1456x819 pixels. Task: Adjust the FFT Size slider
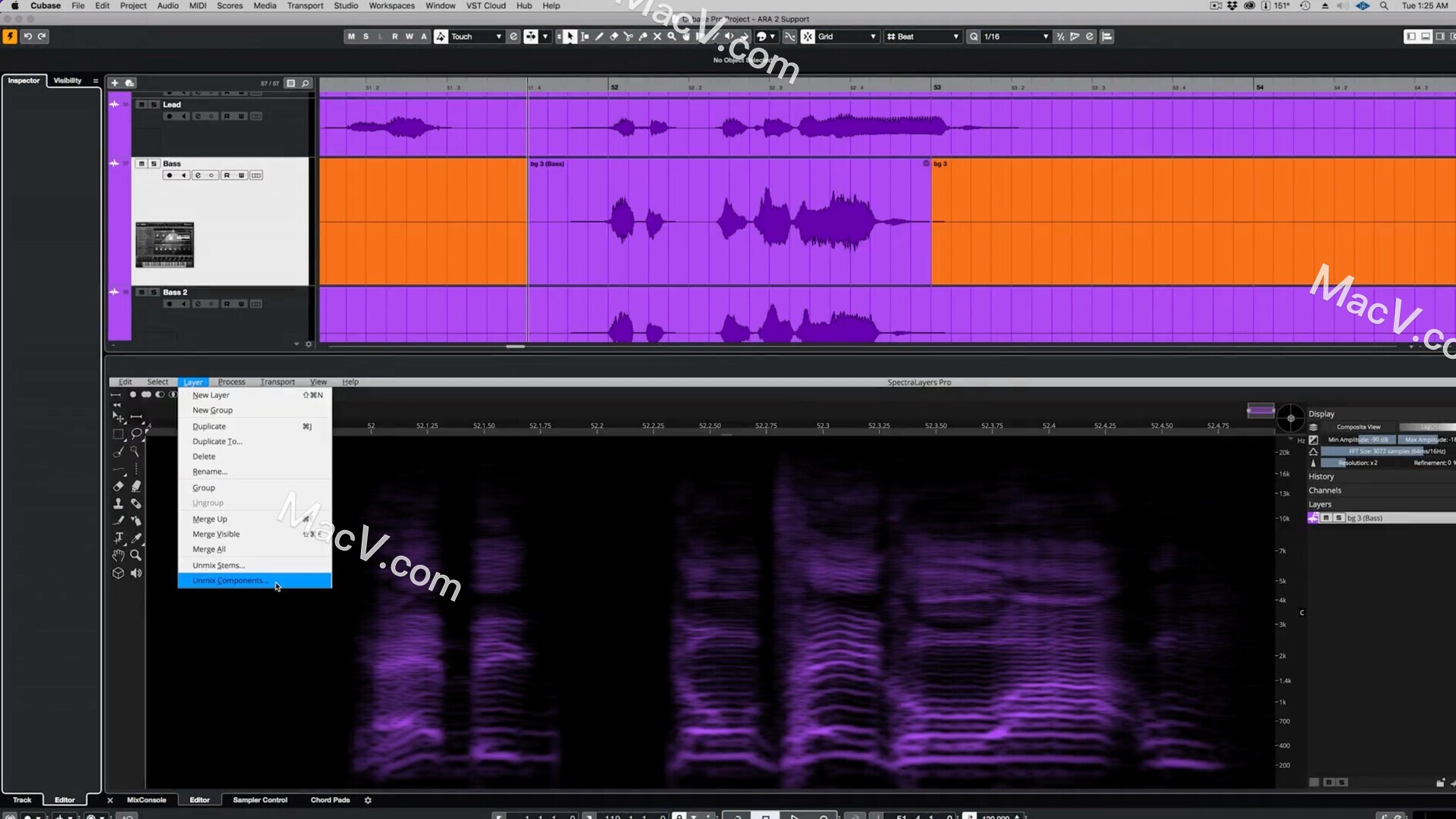pyautogui.click(x=1388, y=451)
